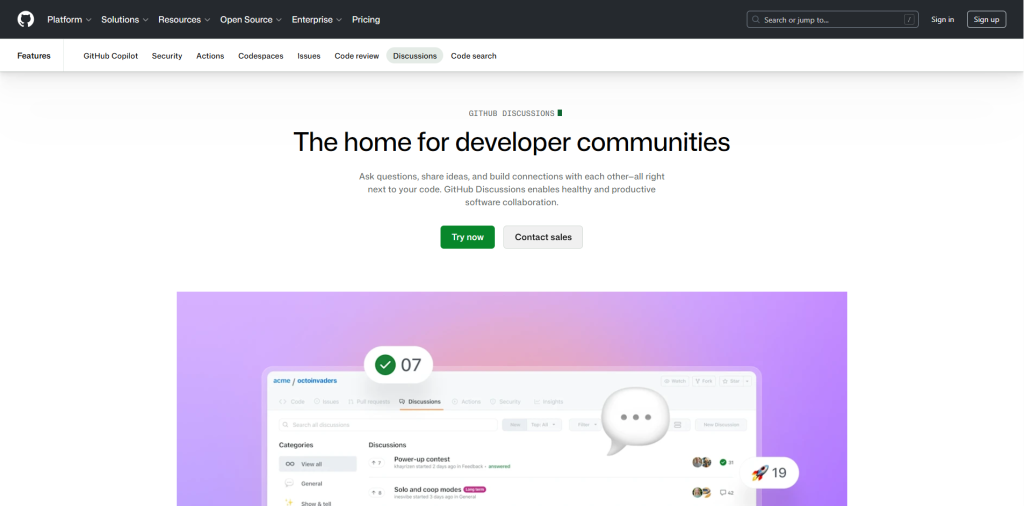This screenshot has height=506, width=1024.
Task: Expand the Platform dropdown menu
Action: click(x=69, y=20)
